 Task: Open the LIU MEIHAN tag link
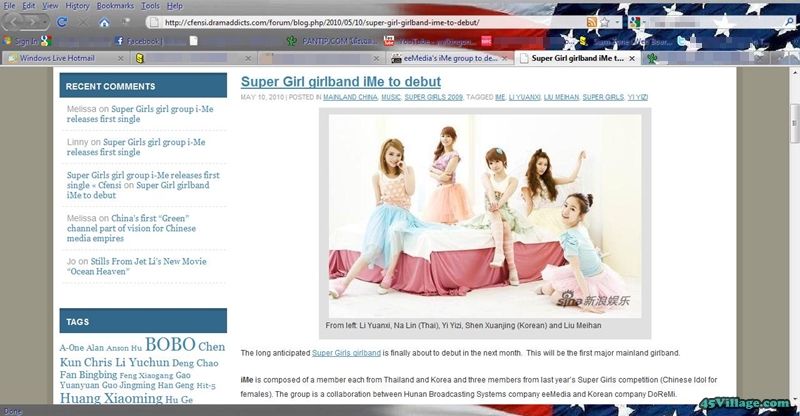pyautogui.click(x=561, y=97)
